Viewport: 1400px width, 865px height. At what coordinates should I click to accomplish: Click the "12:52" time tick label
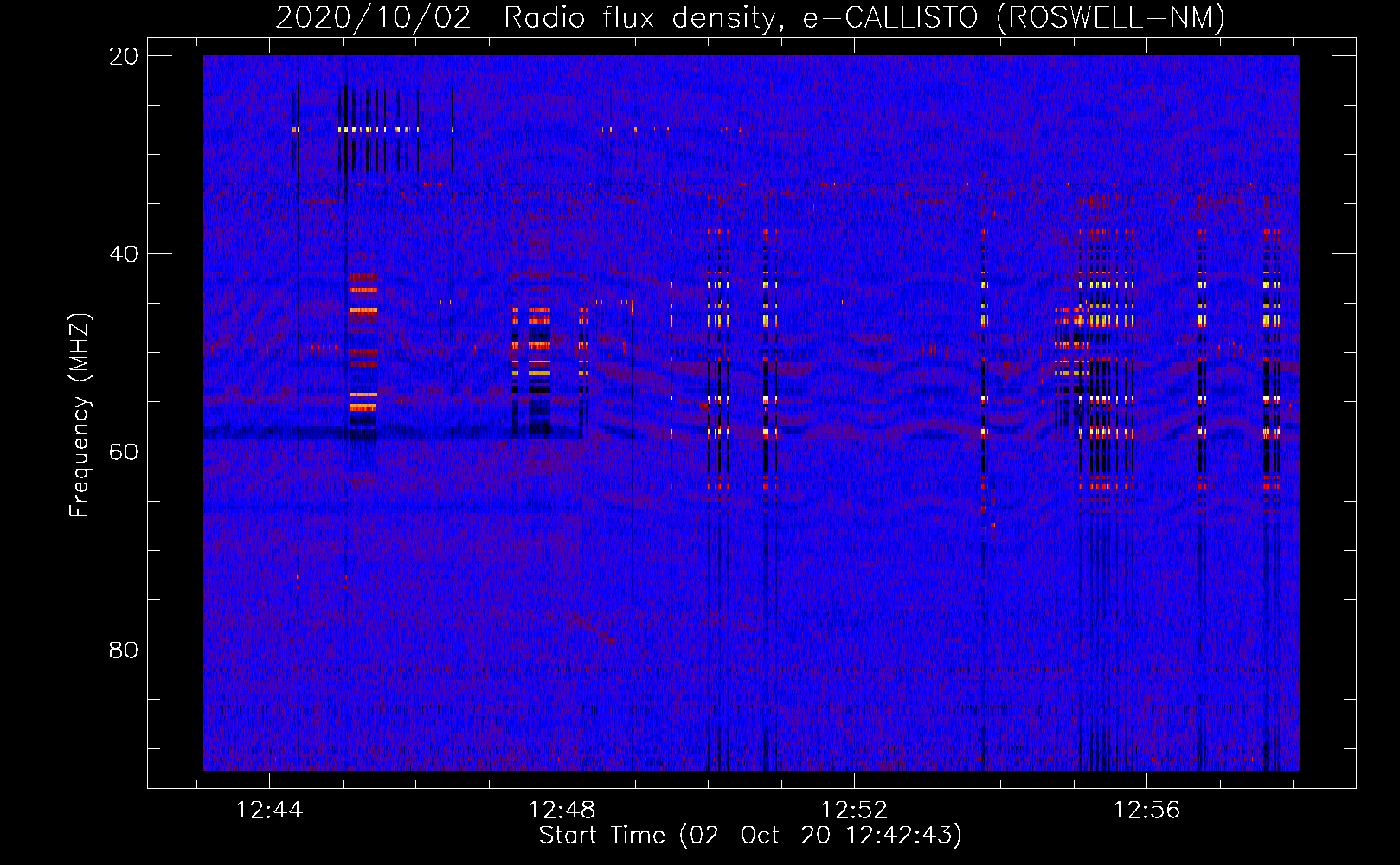pyautogui.click(x=854, y=810)
